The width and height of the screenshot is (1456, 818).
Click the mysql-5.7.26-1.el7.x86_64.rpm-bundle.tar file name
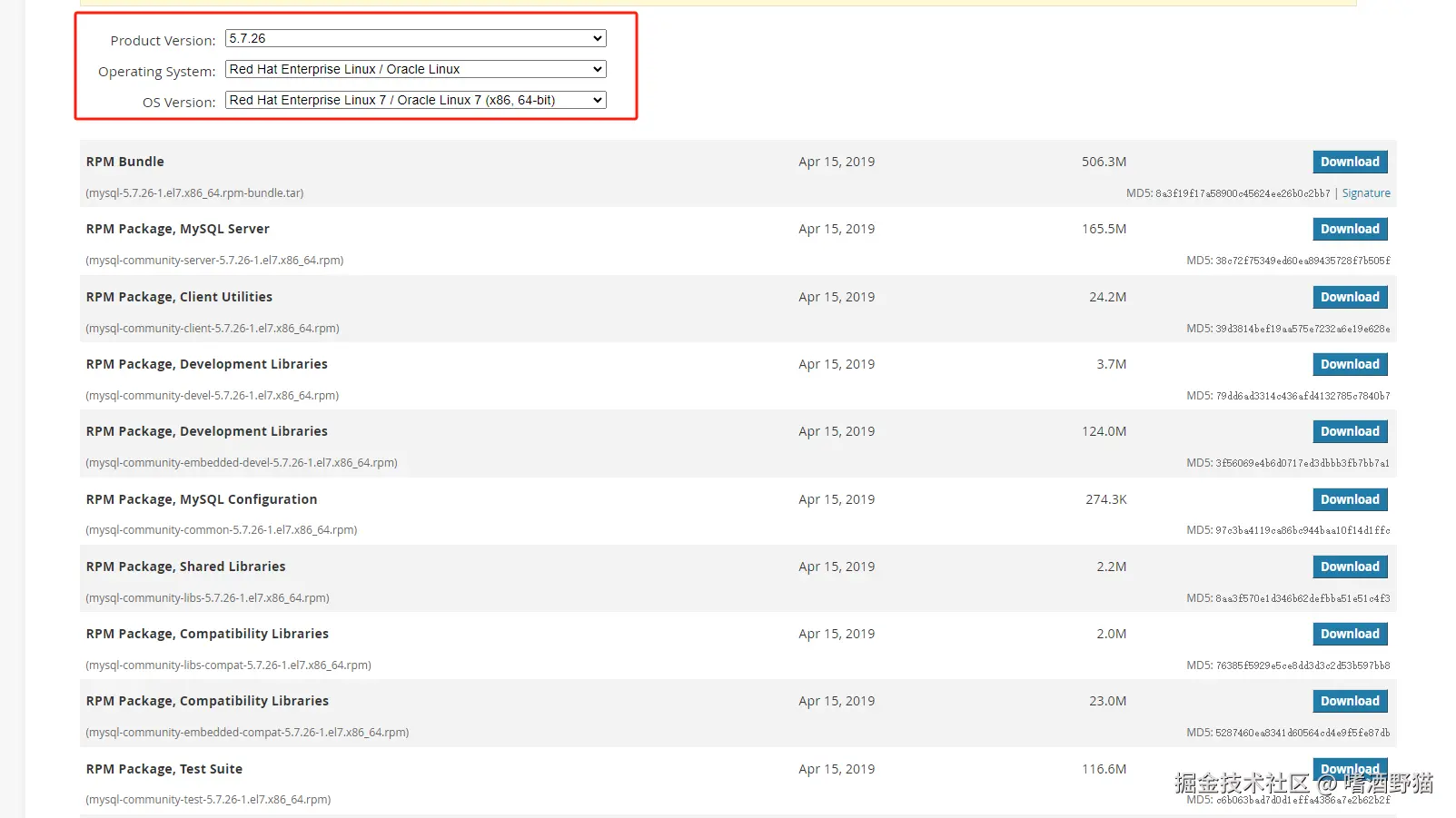coord(194,193)
